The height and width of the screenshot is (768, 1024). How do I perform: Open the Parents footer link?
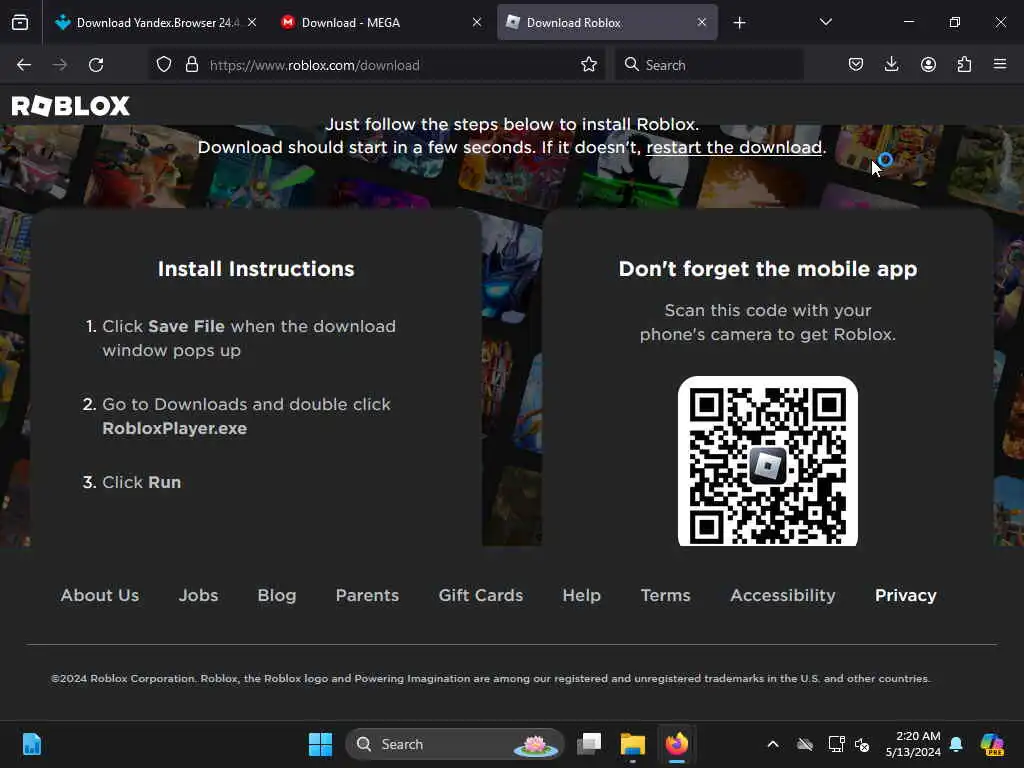(367, 596)
